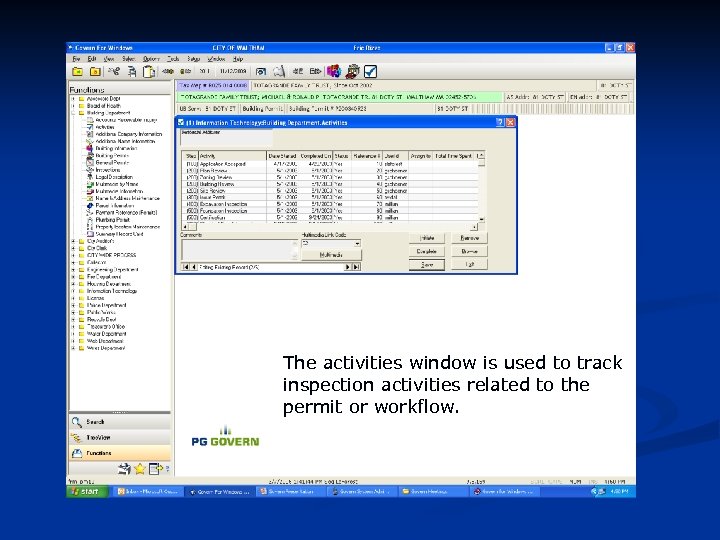Switch to Govern For Windows taskbar item
The image size is (720, 540).
[x=219, y=491]
